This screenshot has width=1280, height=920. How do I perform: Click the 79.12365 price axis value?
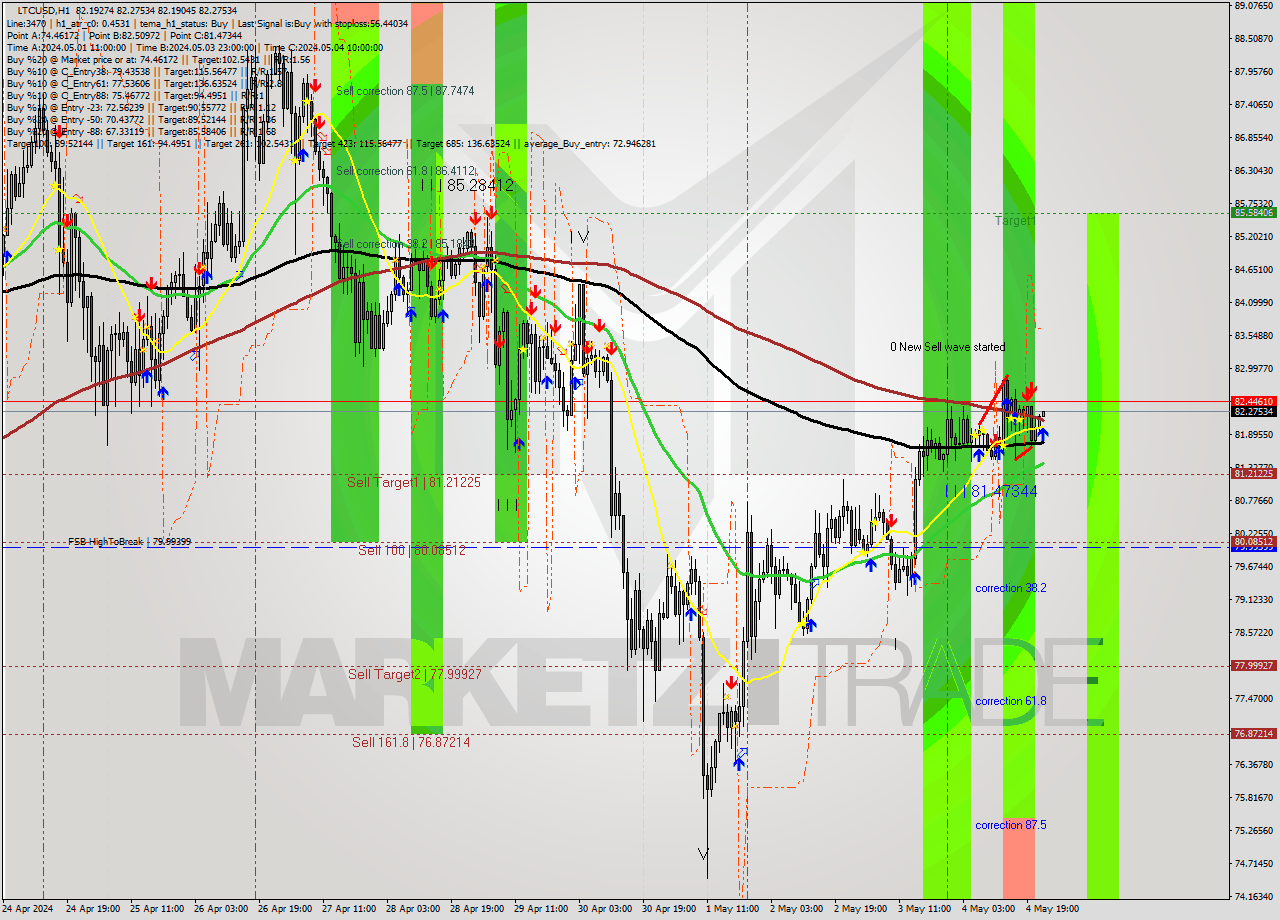(1254, 599)
